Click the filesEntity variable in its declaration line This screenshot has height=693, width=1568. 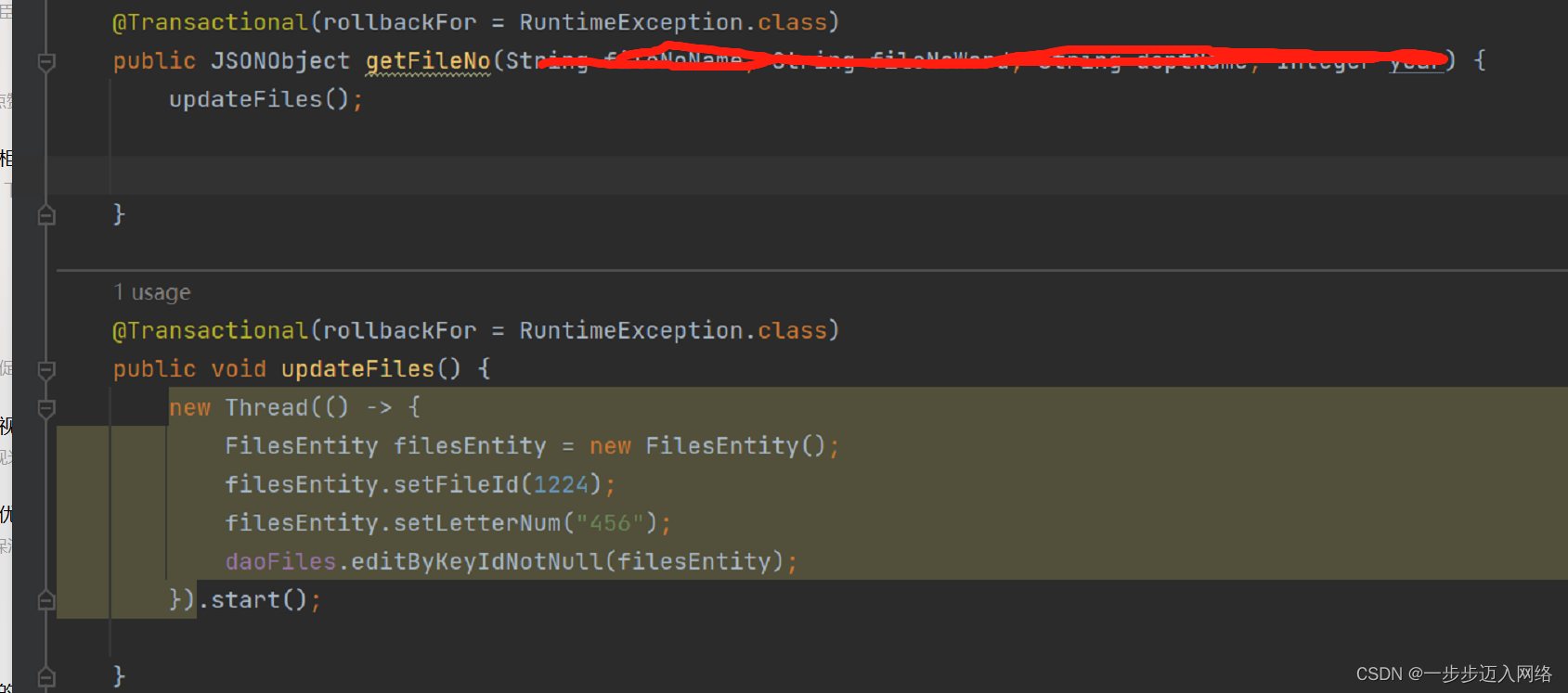470,446
